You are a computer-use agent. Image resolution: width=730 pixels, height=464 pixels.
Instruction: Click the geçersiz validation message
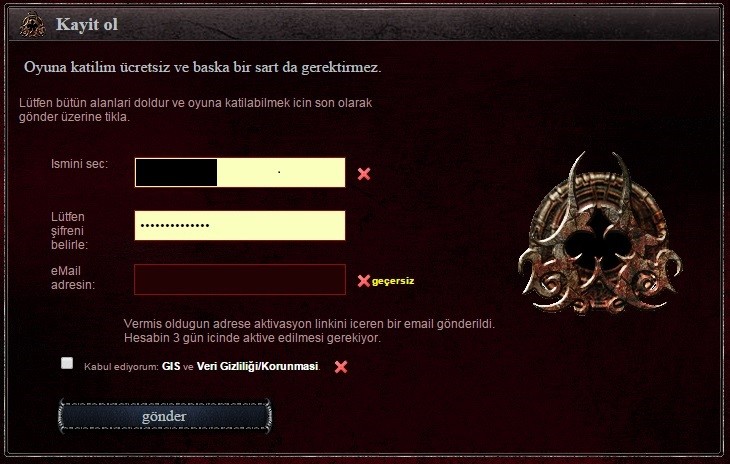click(x=393, y=281)
